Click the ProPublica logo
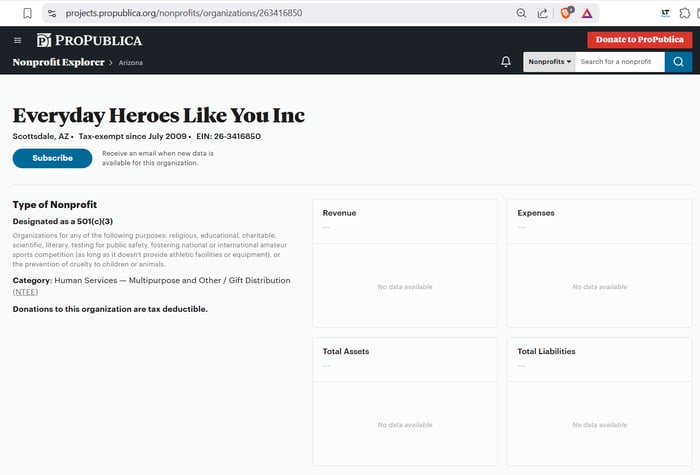This screenshot has height=475, width=700. (89, 40)
